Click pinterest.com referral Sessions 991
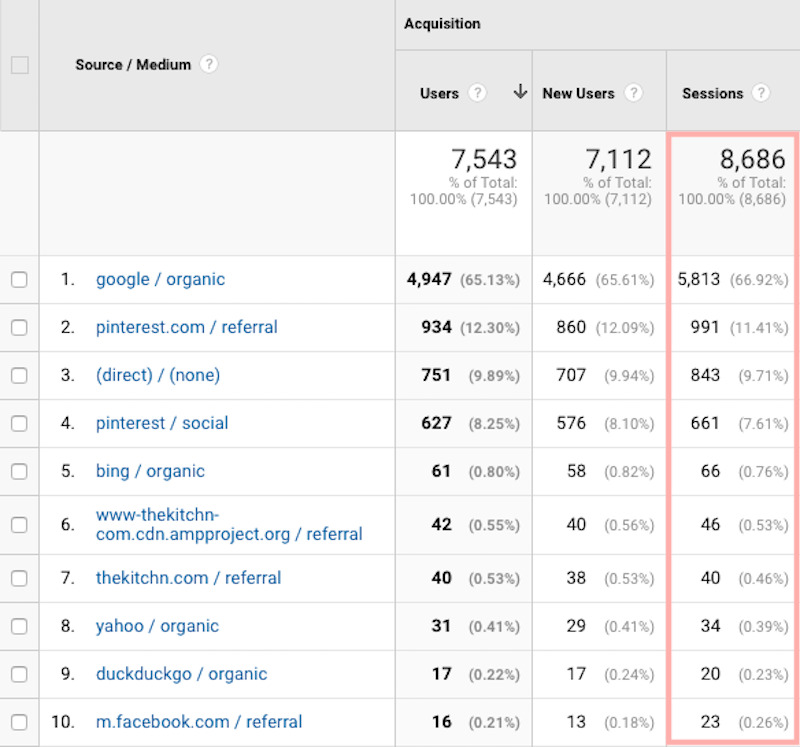Viewport: 800px width, 747px height. click(x=705, y=327)
